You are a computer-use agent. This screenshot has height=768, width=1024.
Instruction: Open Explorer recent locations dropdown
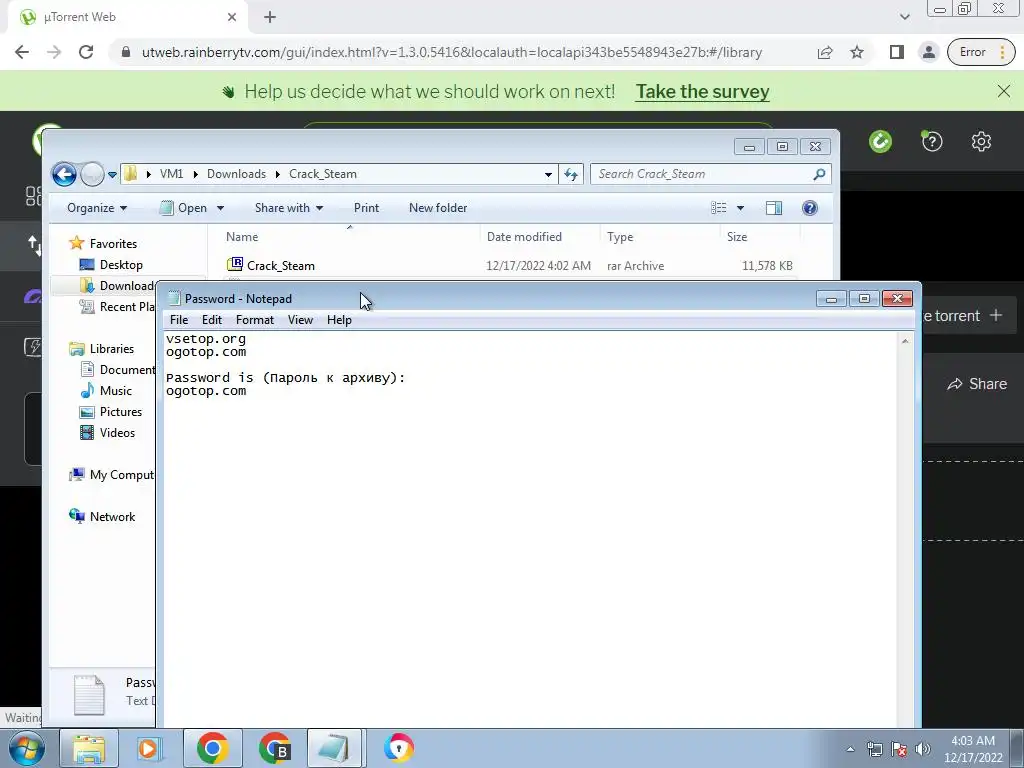click(112, 174)
